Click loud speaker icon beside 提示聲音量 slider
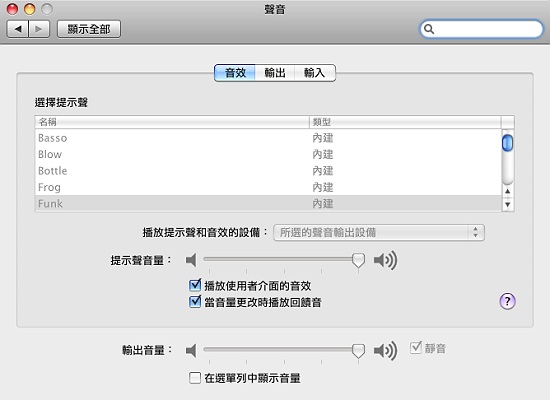Screen dimensions: 550x400 click(385, 260)
